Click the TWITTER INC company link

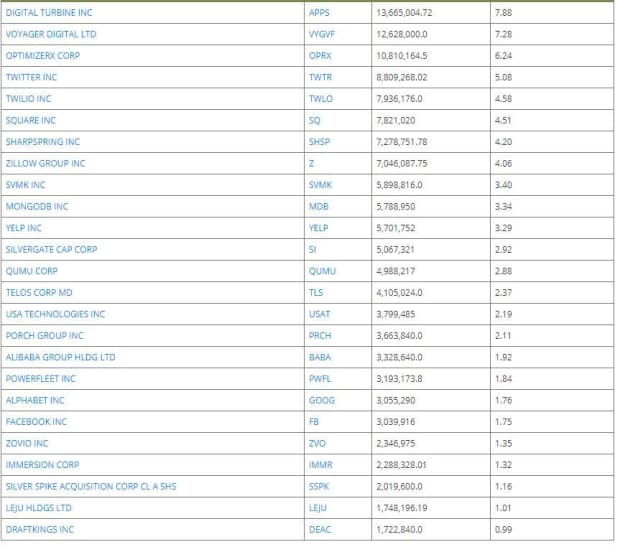(x=31, y=77)
